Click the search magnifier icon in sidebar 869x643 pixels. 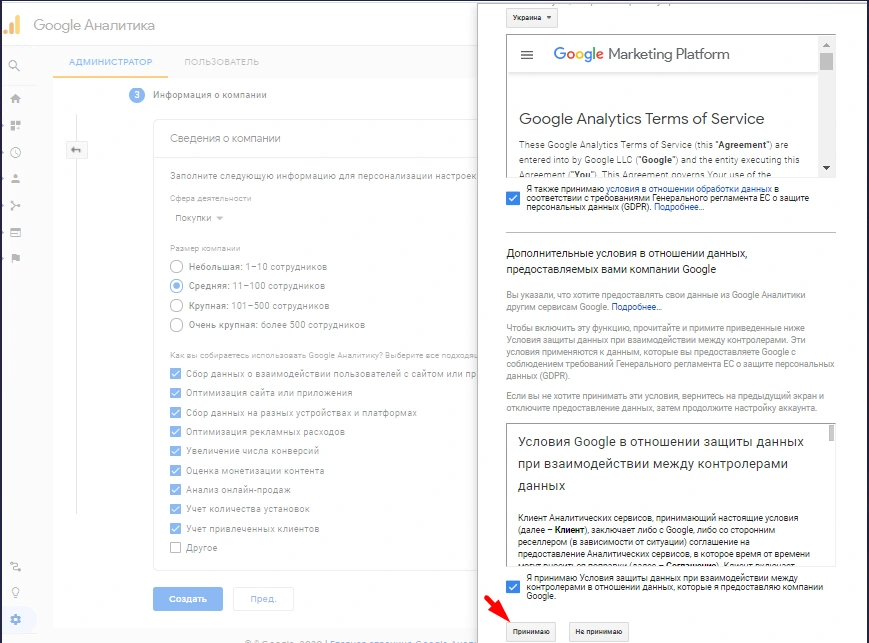click(x=14, y=66)
